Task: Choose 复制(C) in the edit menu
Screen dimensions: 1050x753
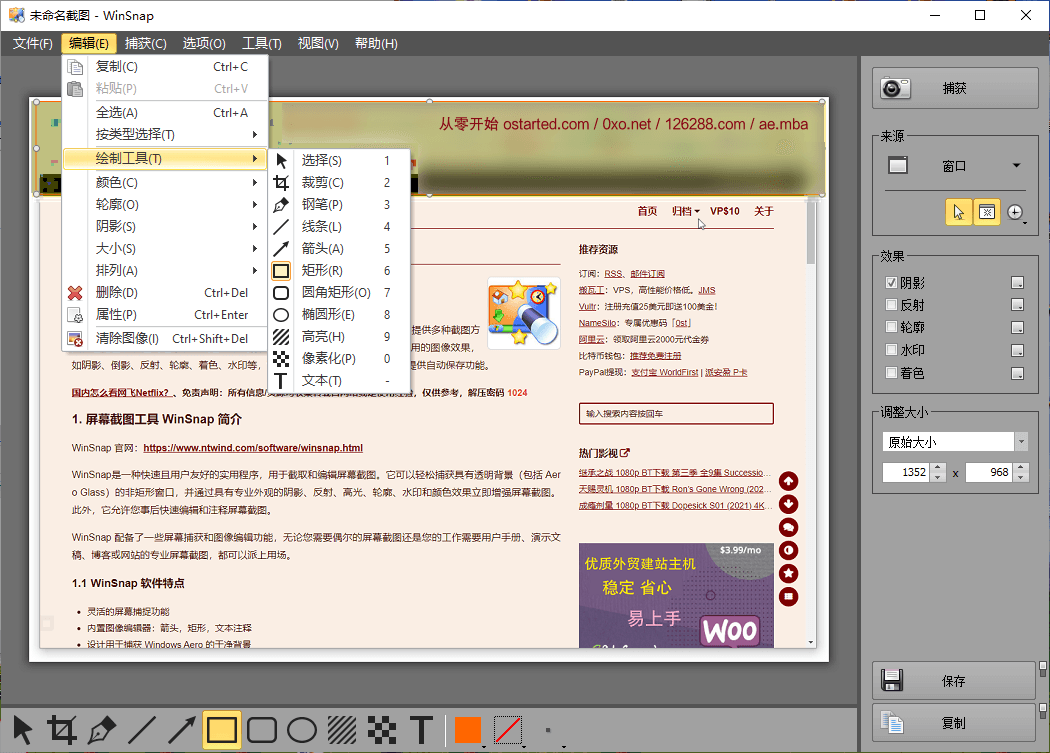Action: [165, 66]
